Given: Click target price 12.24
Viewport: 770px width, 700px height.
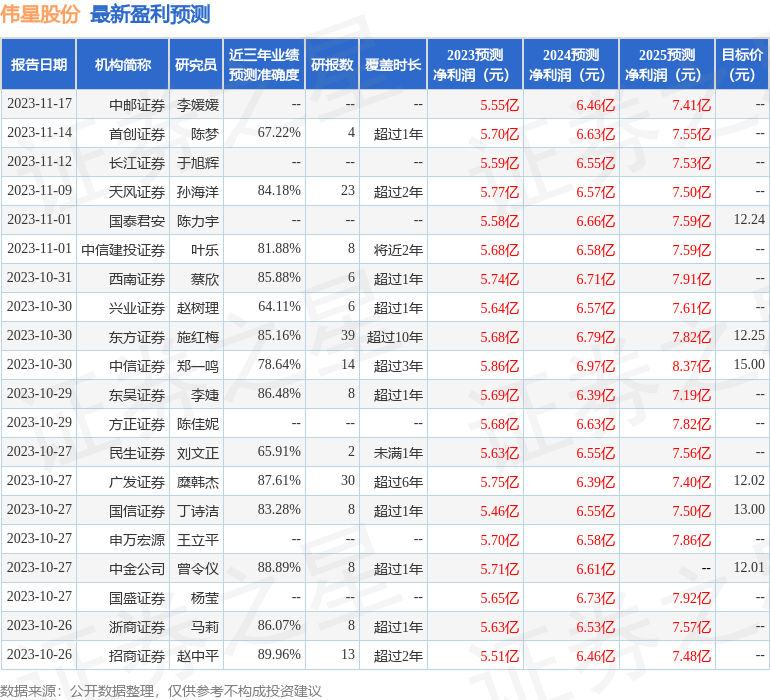Looking at the screenshot, I should click(x=749, y=220).
